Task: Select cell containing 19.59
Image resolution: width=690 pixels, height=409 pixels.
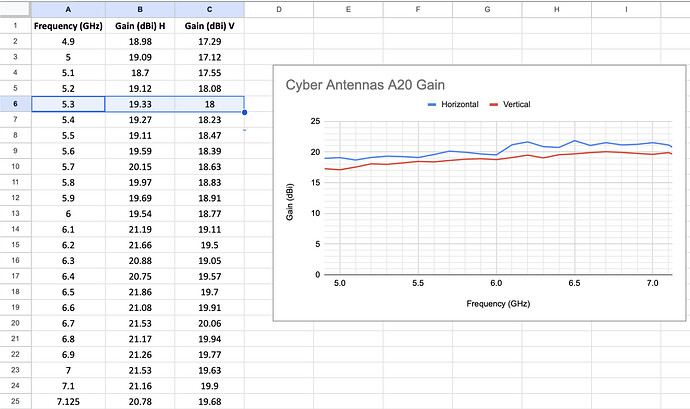Action: point(140,151)
